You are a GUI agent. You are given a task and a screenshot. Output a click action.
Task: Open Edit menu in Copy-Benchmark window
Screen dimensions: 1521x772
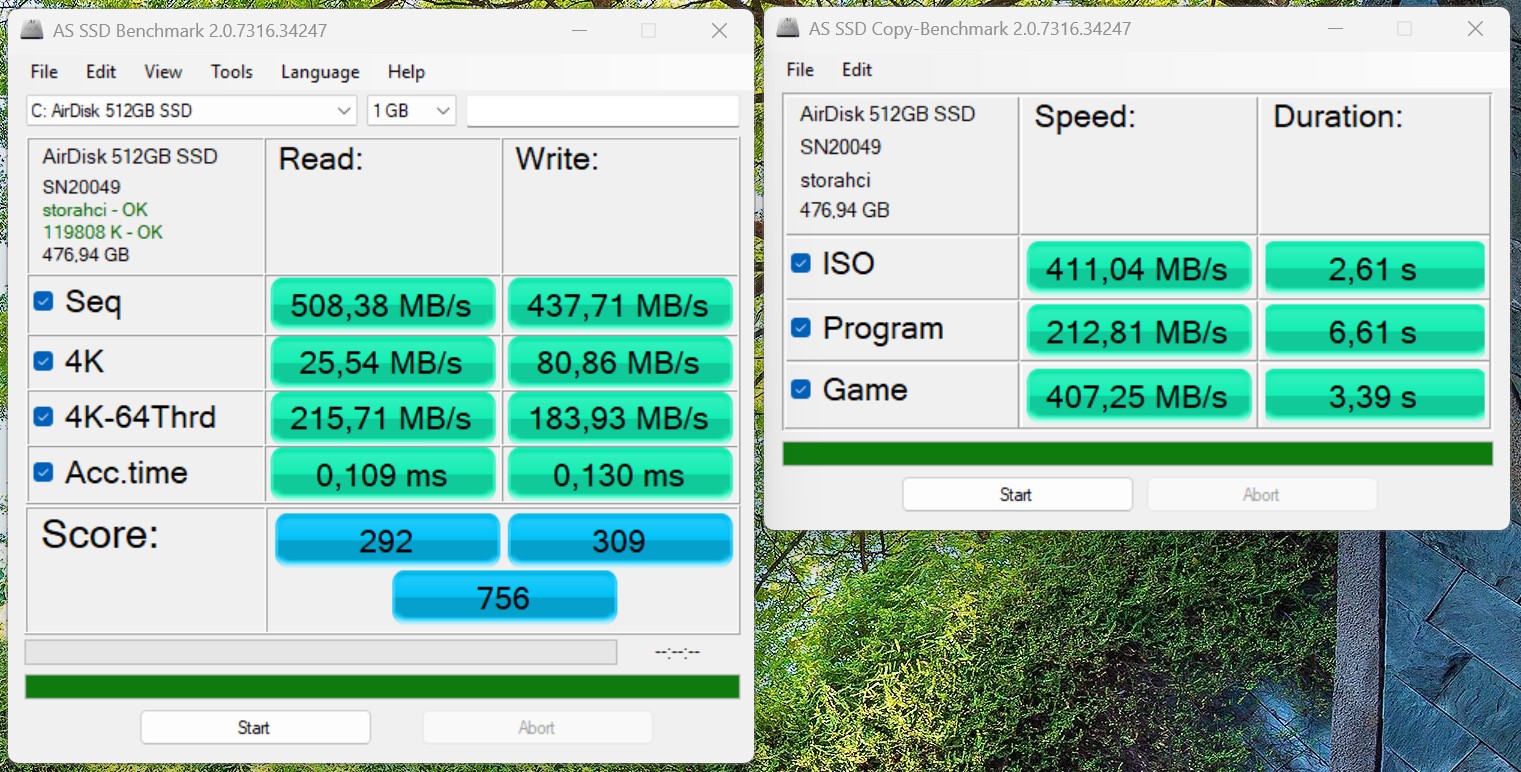pos(856,70)
